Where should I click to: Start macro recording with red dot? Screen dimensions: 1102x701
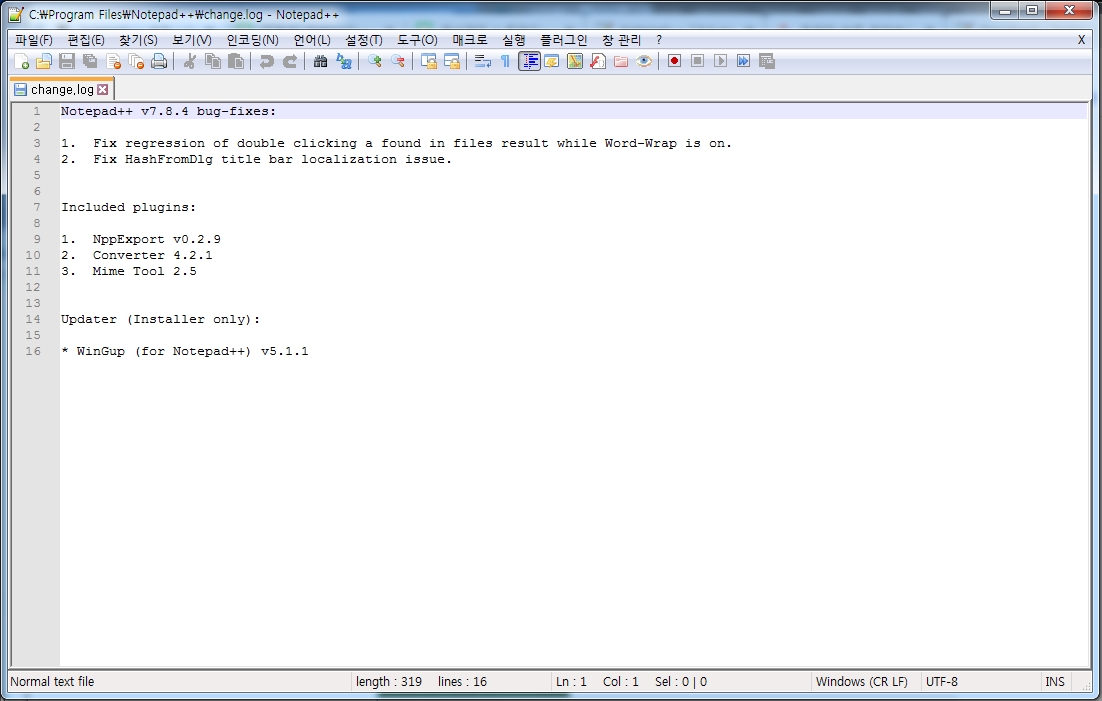pos(674,61)
